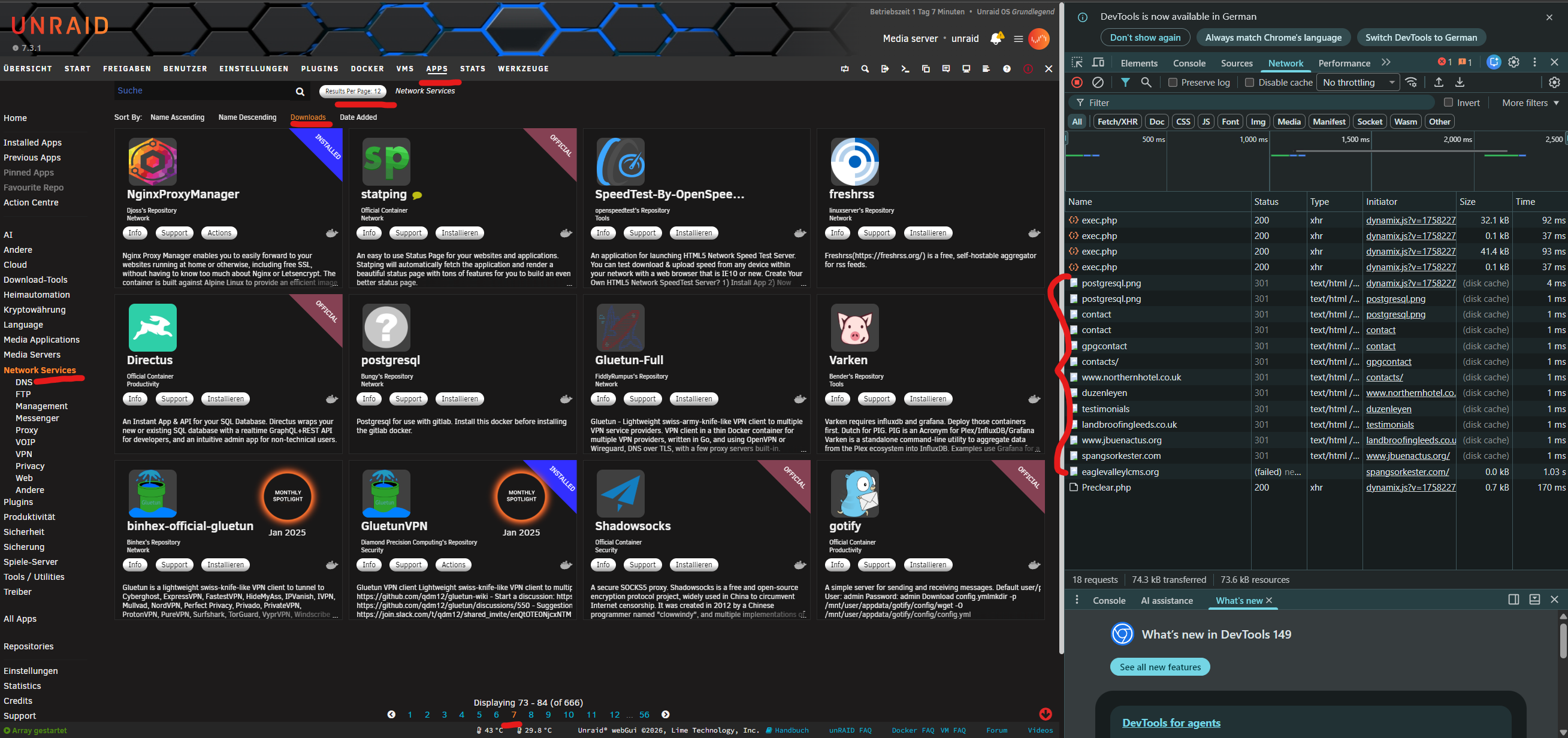Click Export HAR download arrow icon
This screenshot has height=738, width=1568.
[x=1459, y=82]
